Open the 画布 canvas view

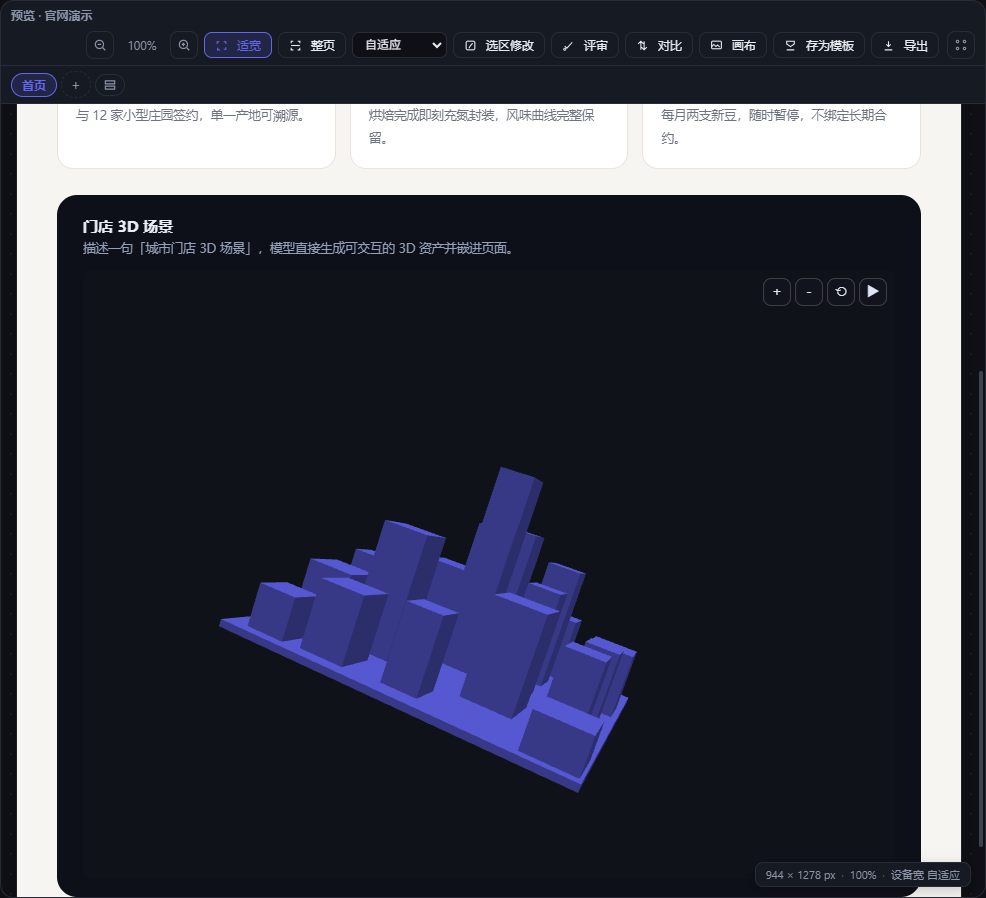pyautogui.click(x=733, y=45)
